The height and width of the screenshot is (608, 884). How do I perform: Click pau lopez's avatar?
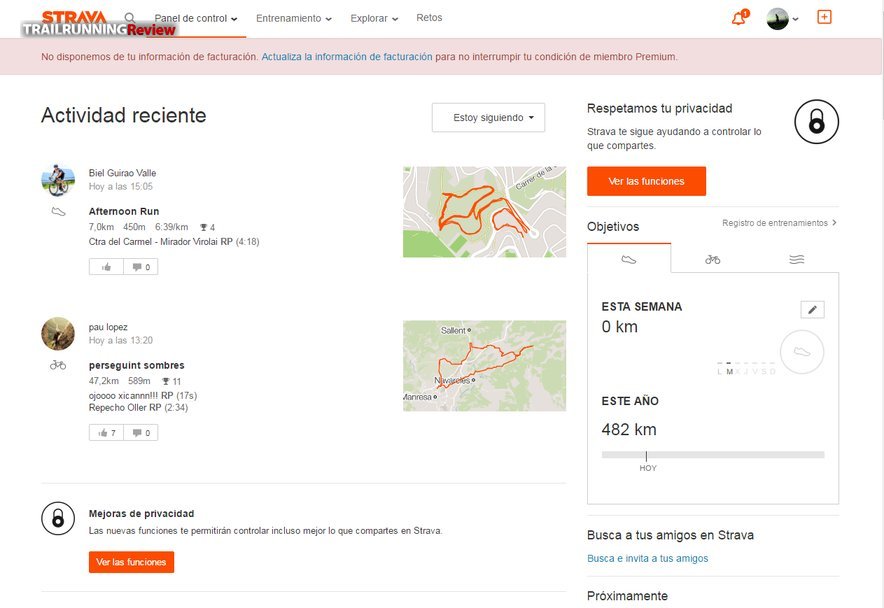(58, 334)
